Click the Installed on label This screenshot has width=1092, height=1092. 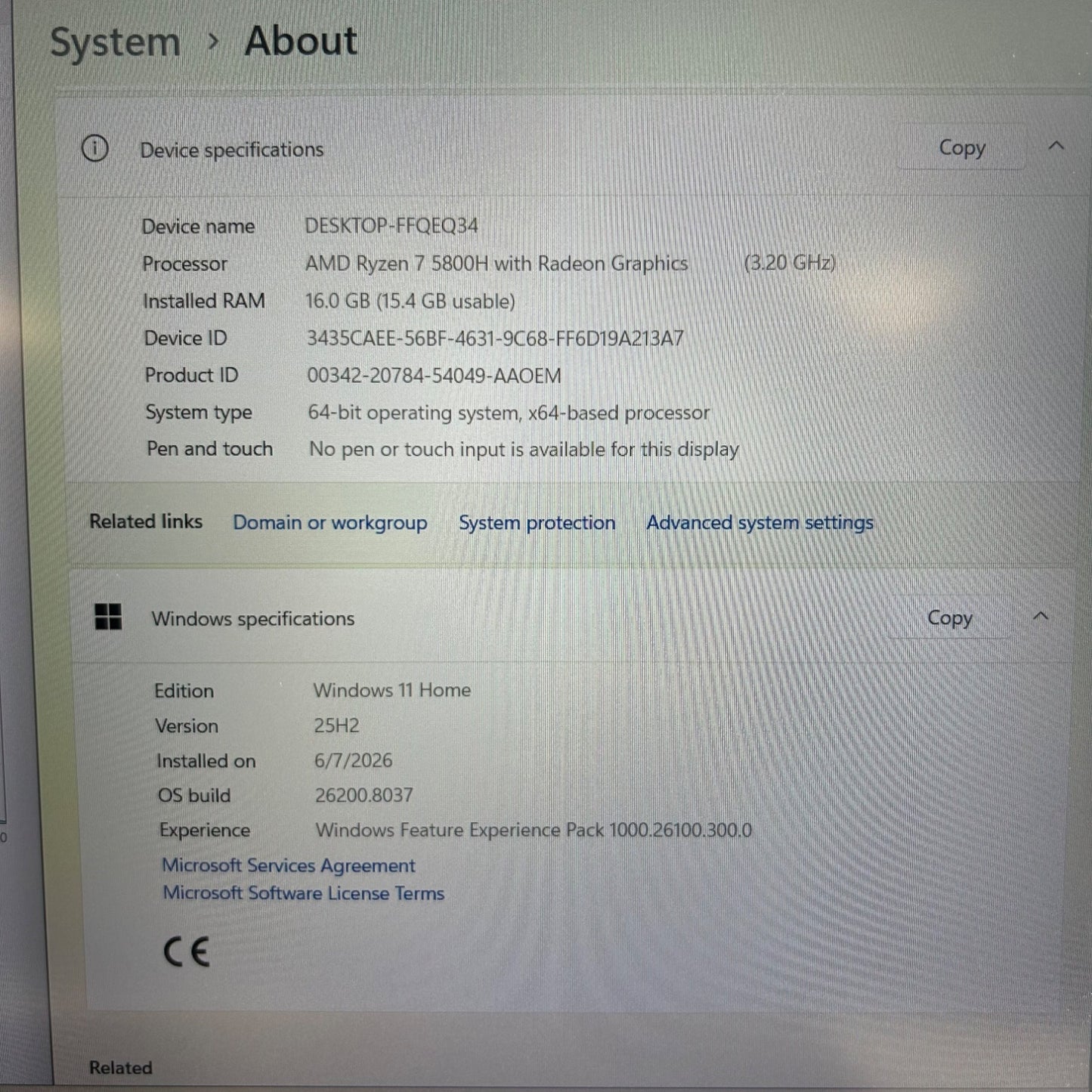click(x=206, y=761)
